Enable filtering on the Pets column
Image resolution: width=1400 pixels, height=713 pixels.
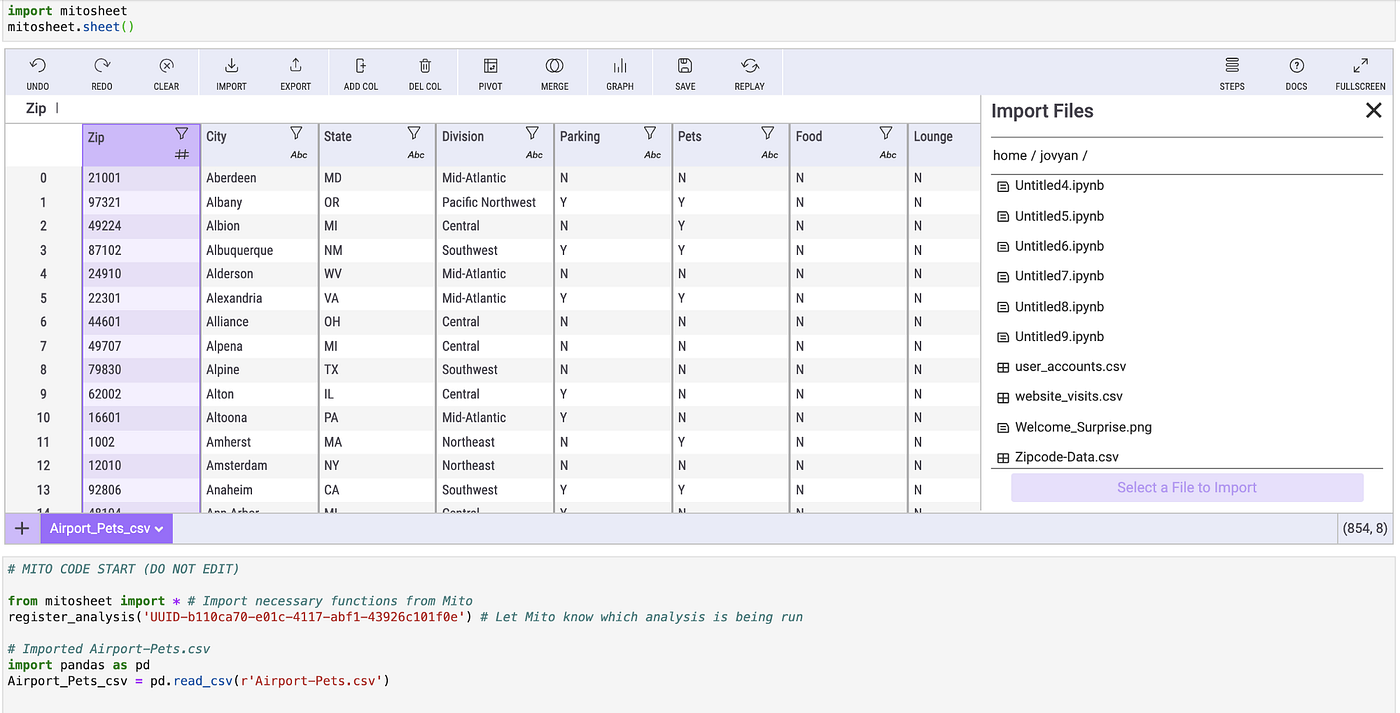point(769,132)
